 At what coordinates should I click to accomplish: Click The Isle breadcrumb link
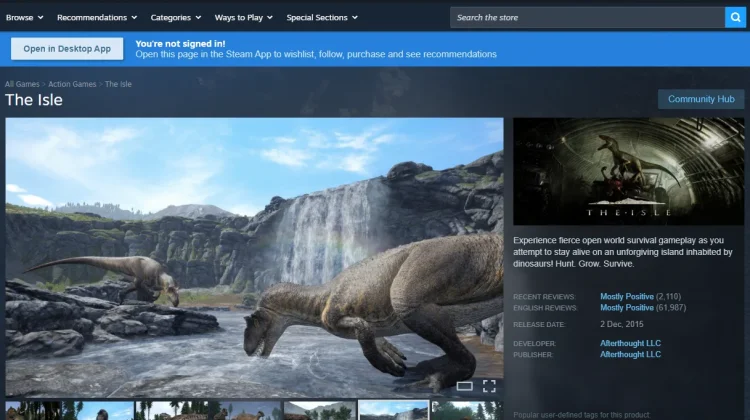point(118,84)
